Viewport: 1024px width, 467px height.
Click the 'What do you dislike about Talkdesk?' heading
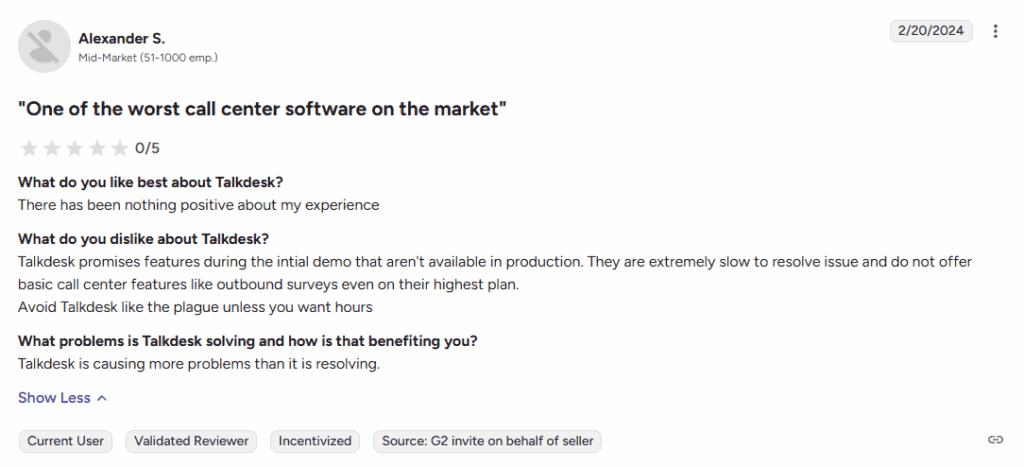point(143,239)
